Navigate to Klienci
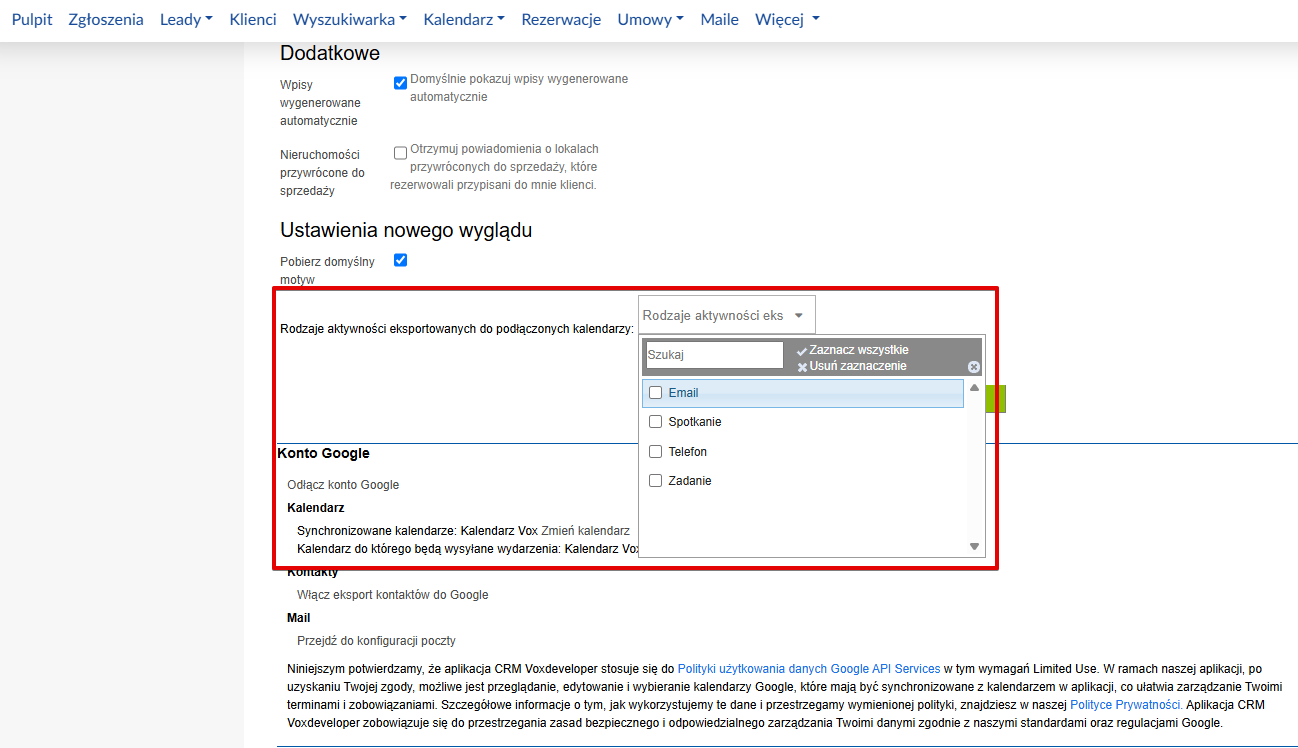 click(x=253, y=19)
